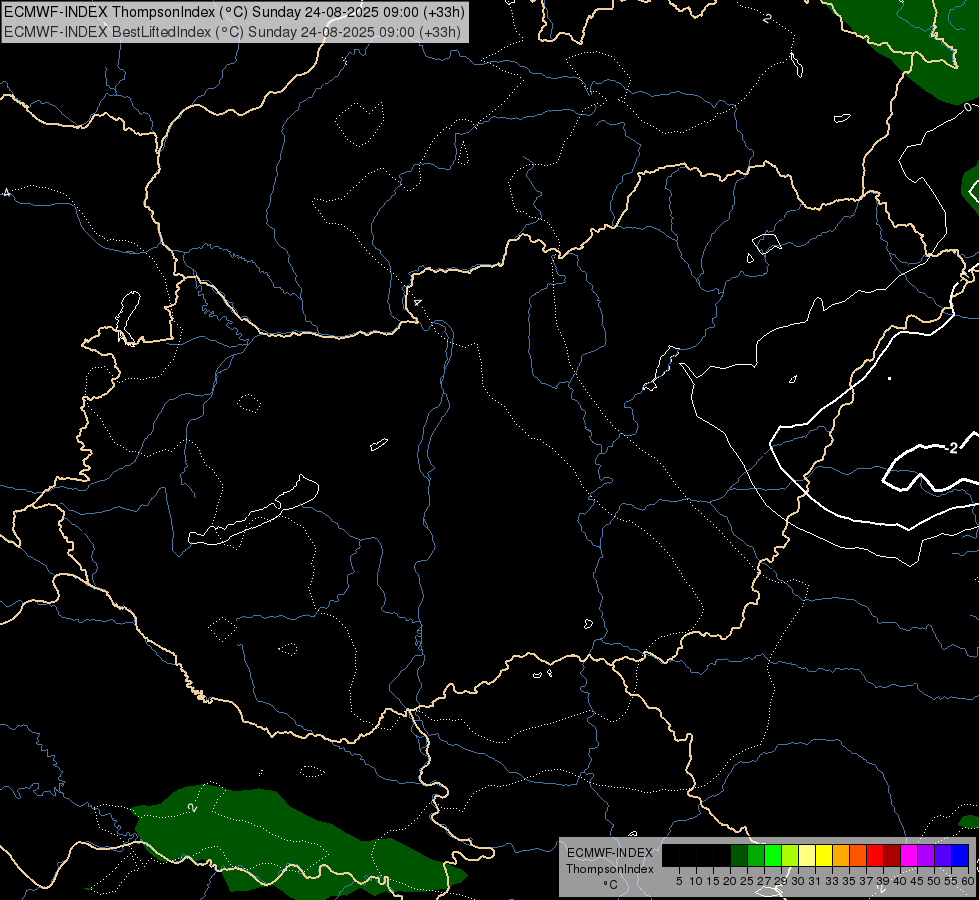The height and width of the screenshot is (900, 979).
Task: Click the pale yellow 30–31 legend swatch
Action: [x=807, y=855]
